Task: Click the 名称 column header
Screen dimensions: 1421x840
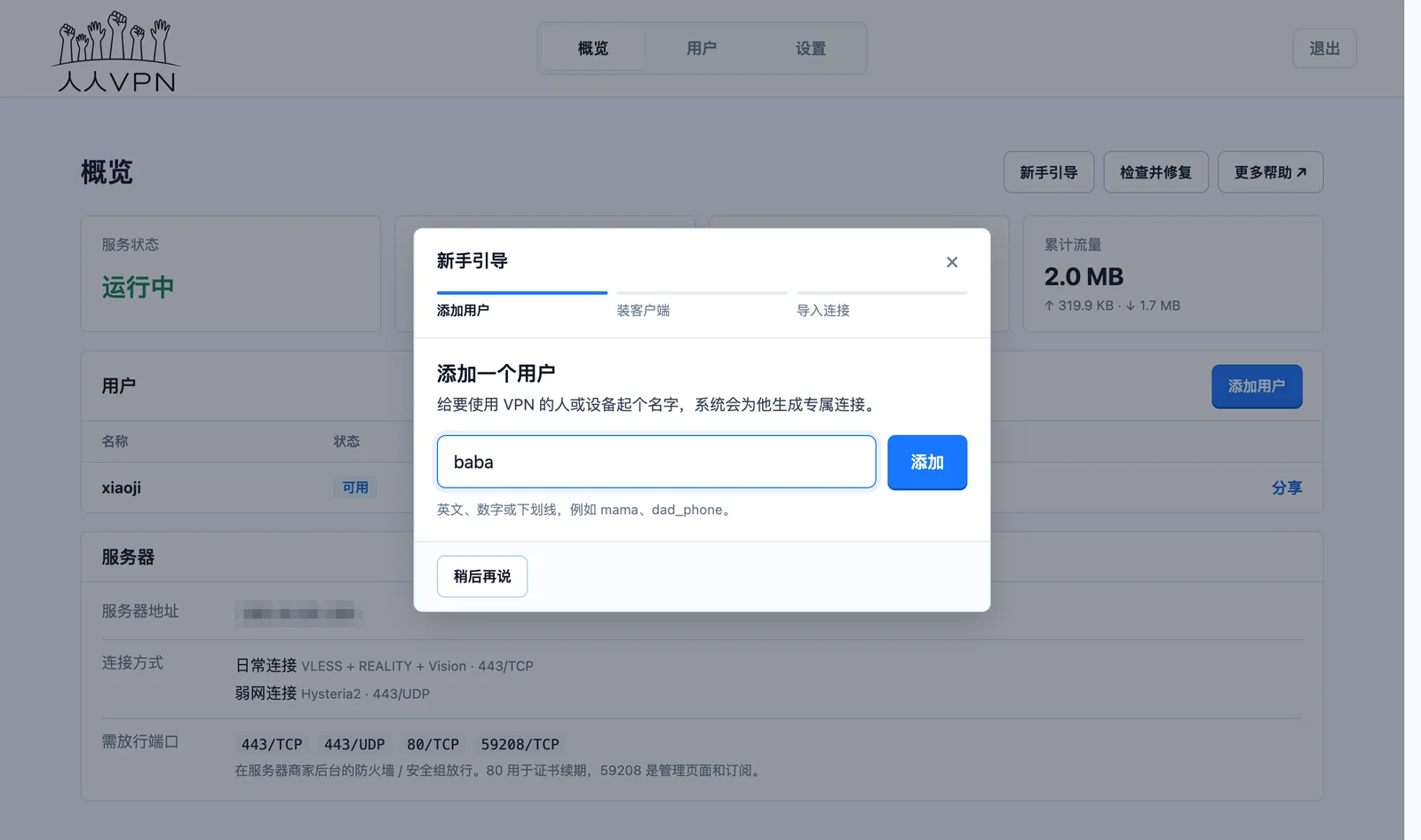Action: [x=115, y=441]
